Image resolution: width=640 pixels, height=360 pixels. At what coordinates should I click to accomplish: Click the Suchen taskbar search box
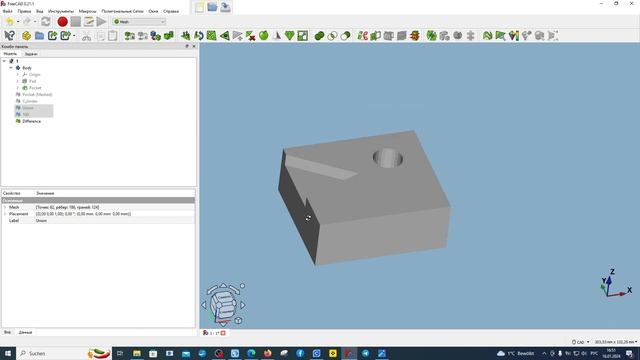[x=64, y=353]
